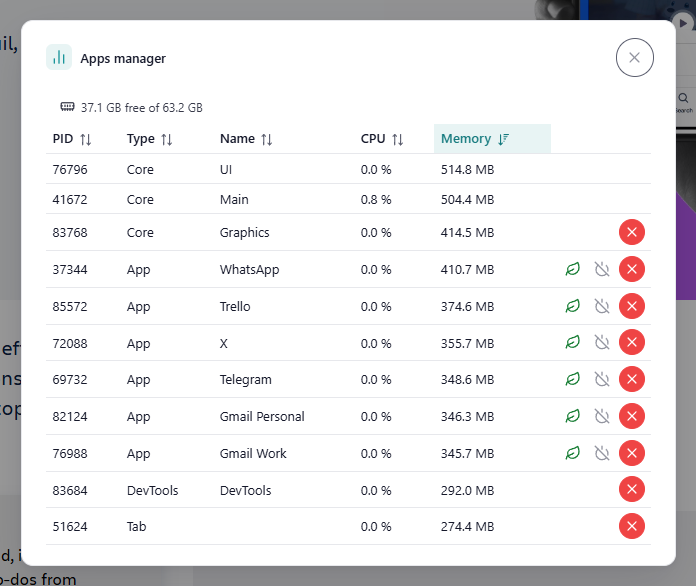This screenshot has height=586, width=696.
Task: Kill the Tab process 51624
Action: 632,526
